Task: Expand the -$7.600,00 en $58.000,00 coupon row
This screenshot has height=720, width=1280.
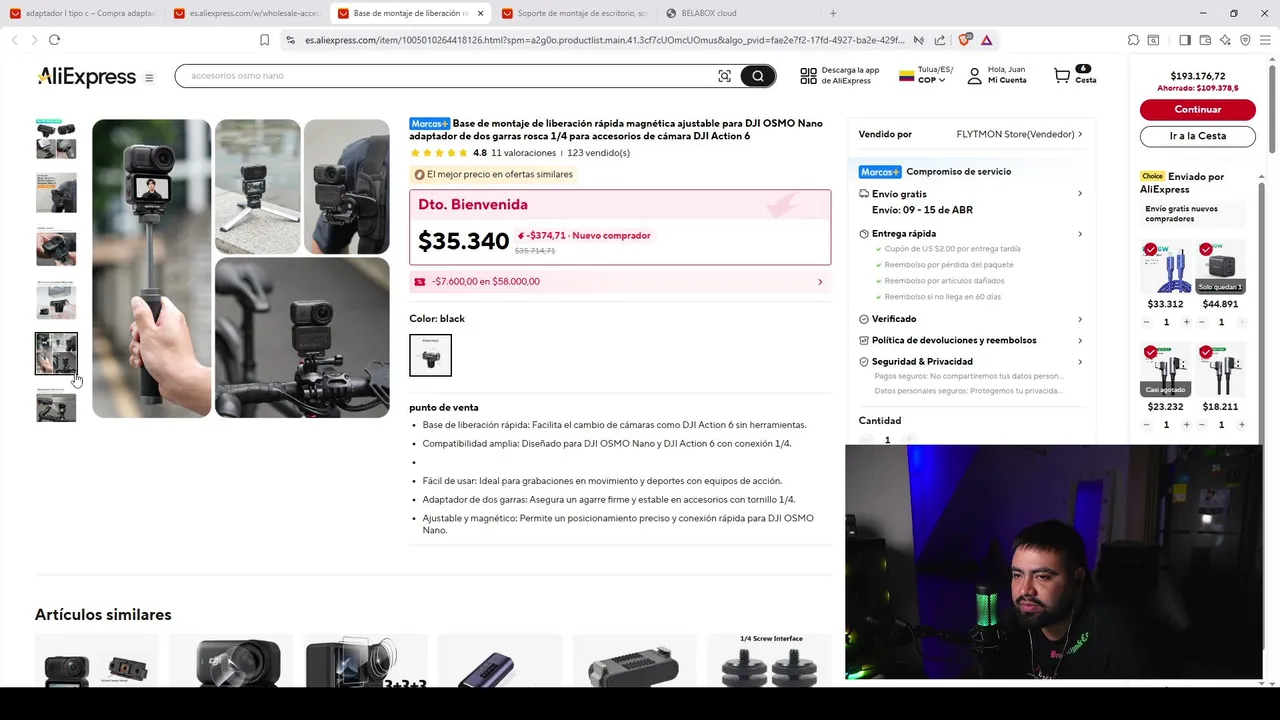Action: [620, 282]
